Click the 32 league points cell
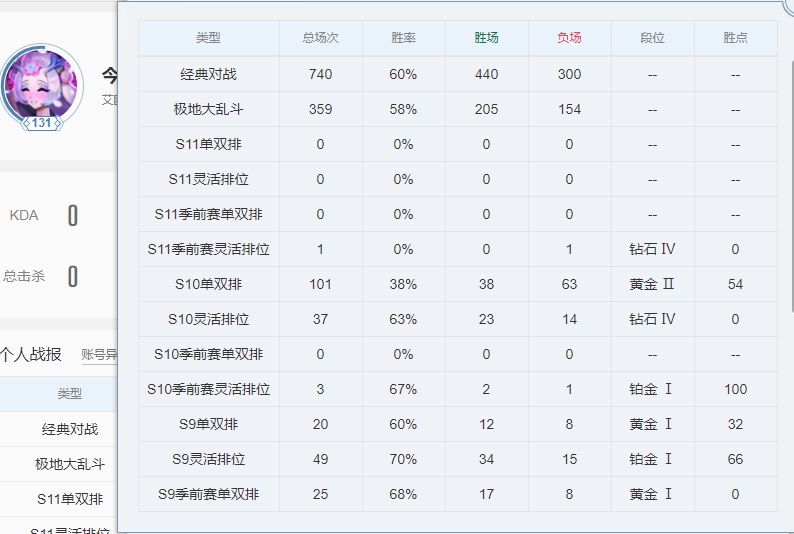 coord(735,424)
